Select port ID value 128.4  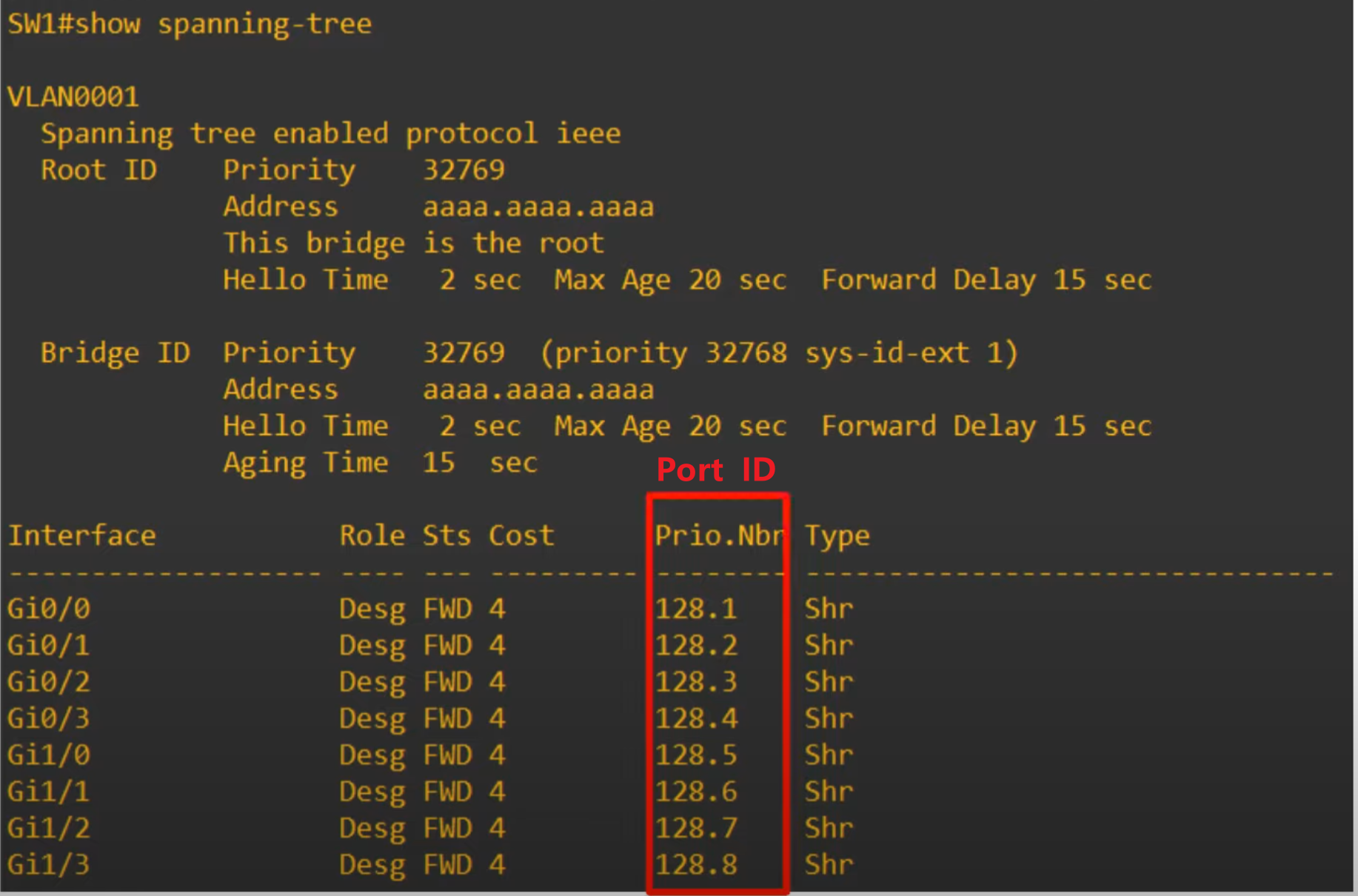tap(696, 719)
